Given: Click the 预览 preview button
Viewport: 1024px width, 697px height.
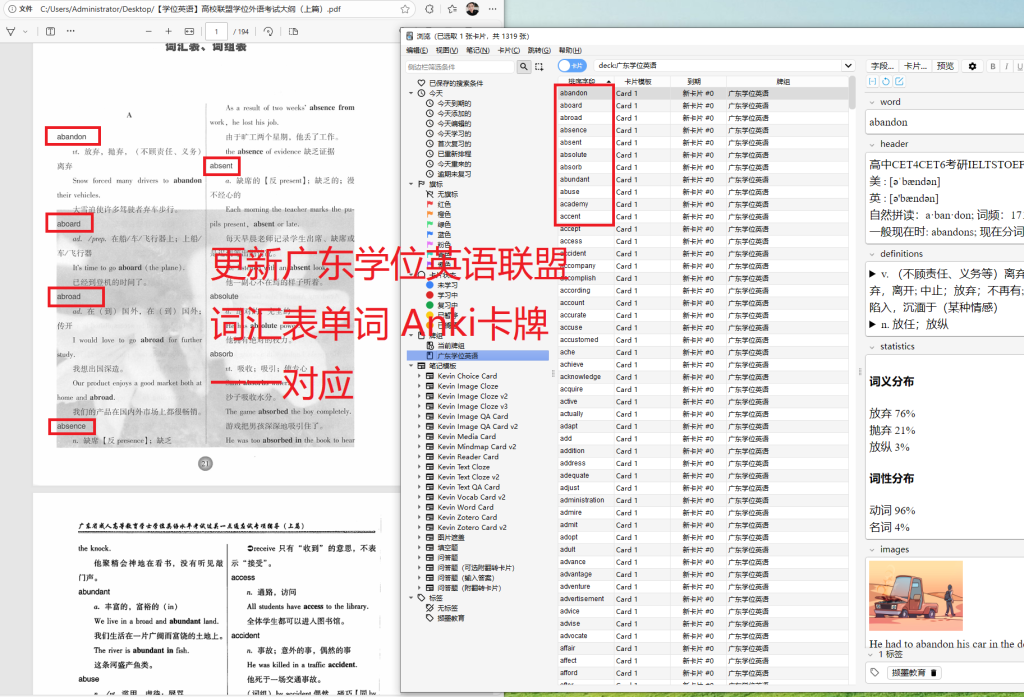Looking at the screenshot, I should 945,66.
